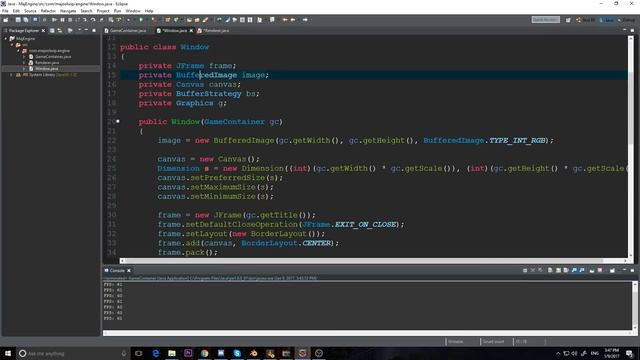Toggle Link with Editor in Package Explorer

(x=60, y=31)
